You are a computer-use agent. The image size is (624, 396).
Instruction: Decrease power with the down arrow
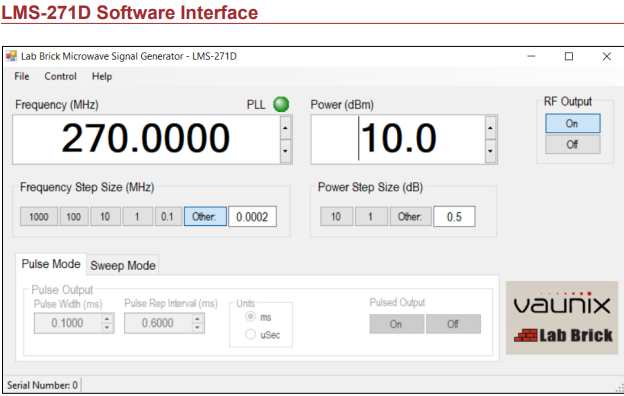click(490, 151)
